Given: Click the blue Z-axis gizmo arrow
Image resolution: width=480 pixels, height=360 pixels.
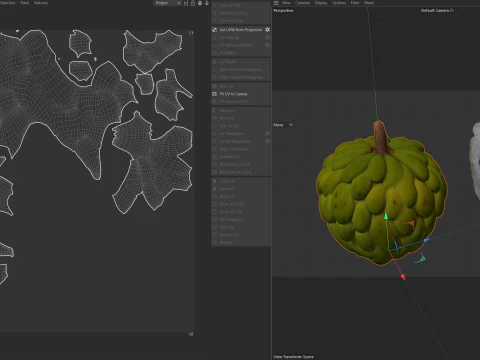Looking at the screenshot, I should pyautogui.click(x=427, y=240).
